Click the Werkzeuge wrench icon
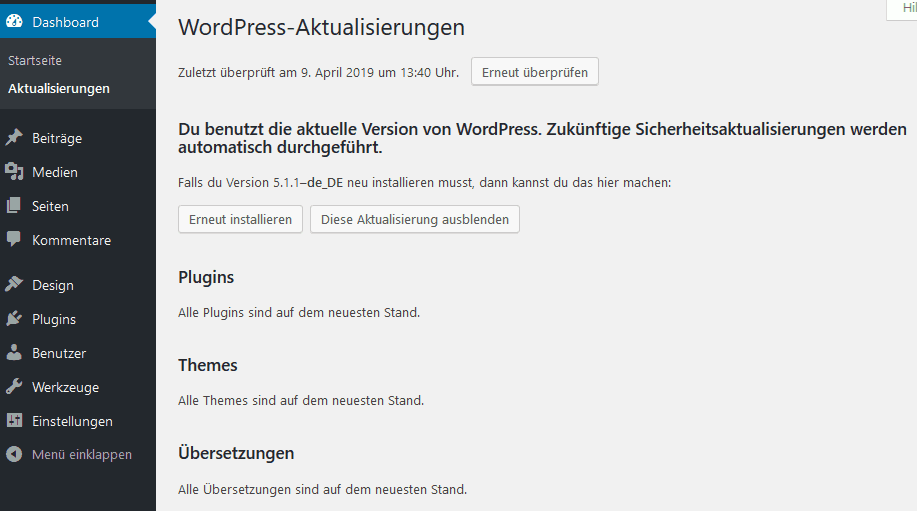The height and width of the screenshot is (511, 917). coord(14,386)
